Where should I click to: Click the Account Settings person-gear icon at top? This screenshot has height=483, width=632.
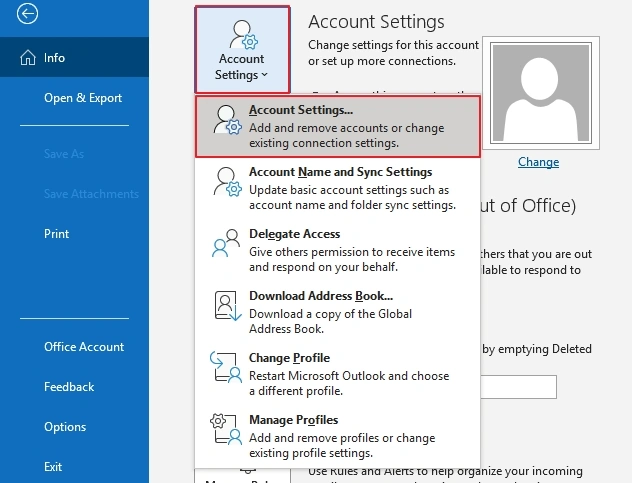pyautogui.click(x=244, y=35)
